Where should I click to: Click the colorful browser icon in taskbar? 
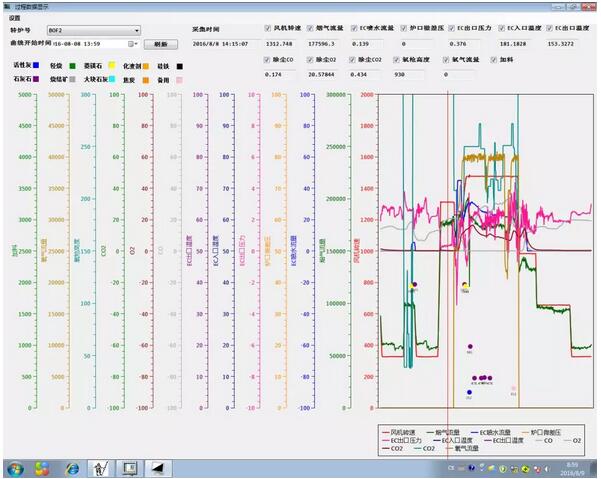coord(44,467)
